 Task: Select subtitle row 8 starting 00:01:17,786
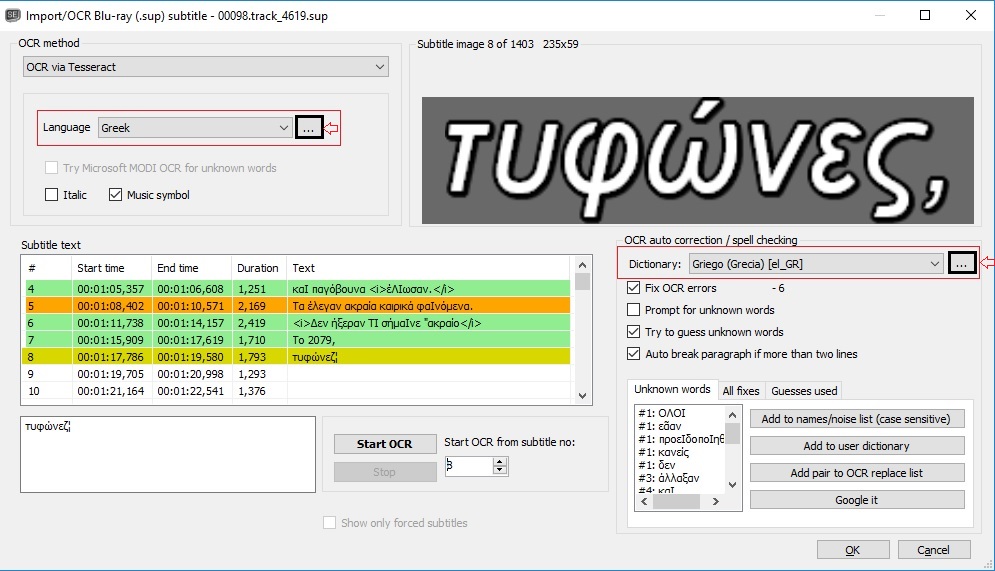[297, 357]
